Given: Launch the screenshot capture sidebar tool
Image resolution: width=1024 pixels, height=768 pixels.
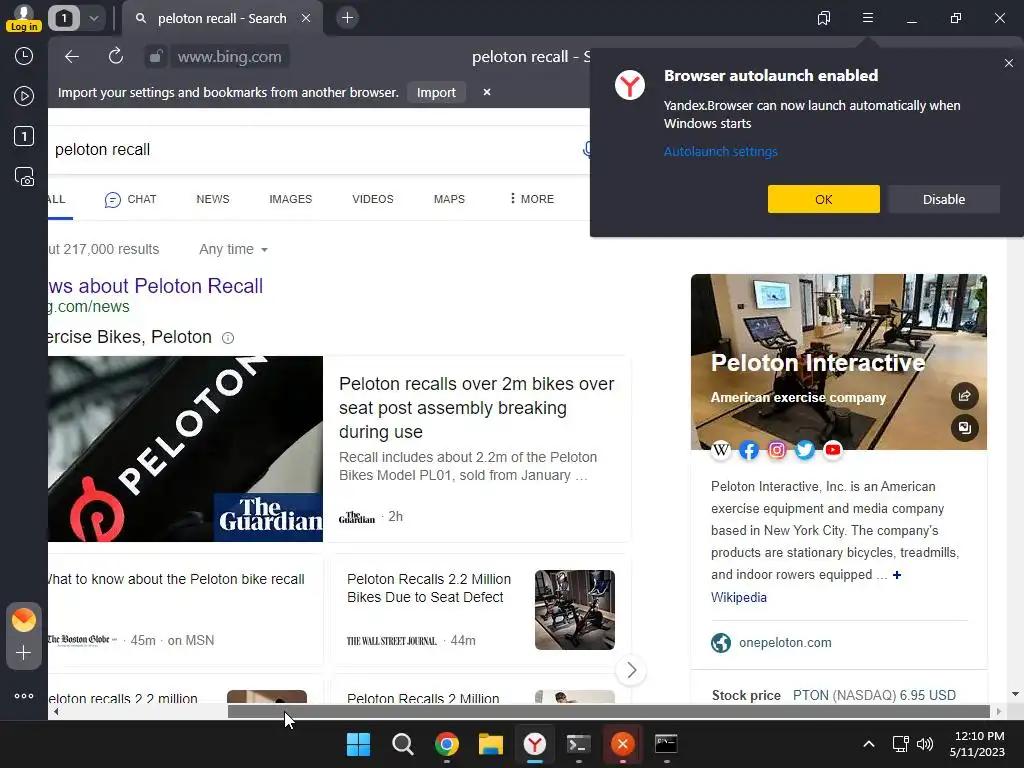Looking at the screenshot, I should [24, 176].
